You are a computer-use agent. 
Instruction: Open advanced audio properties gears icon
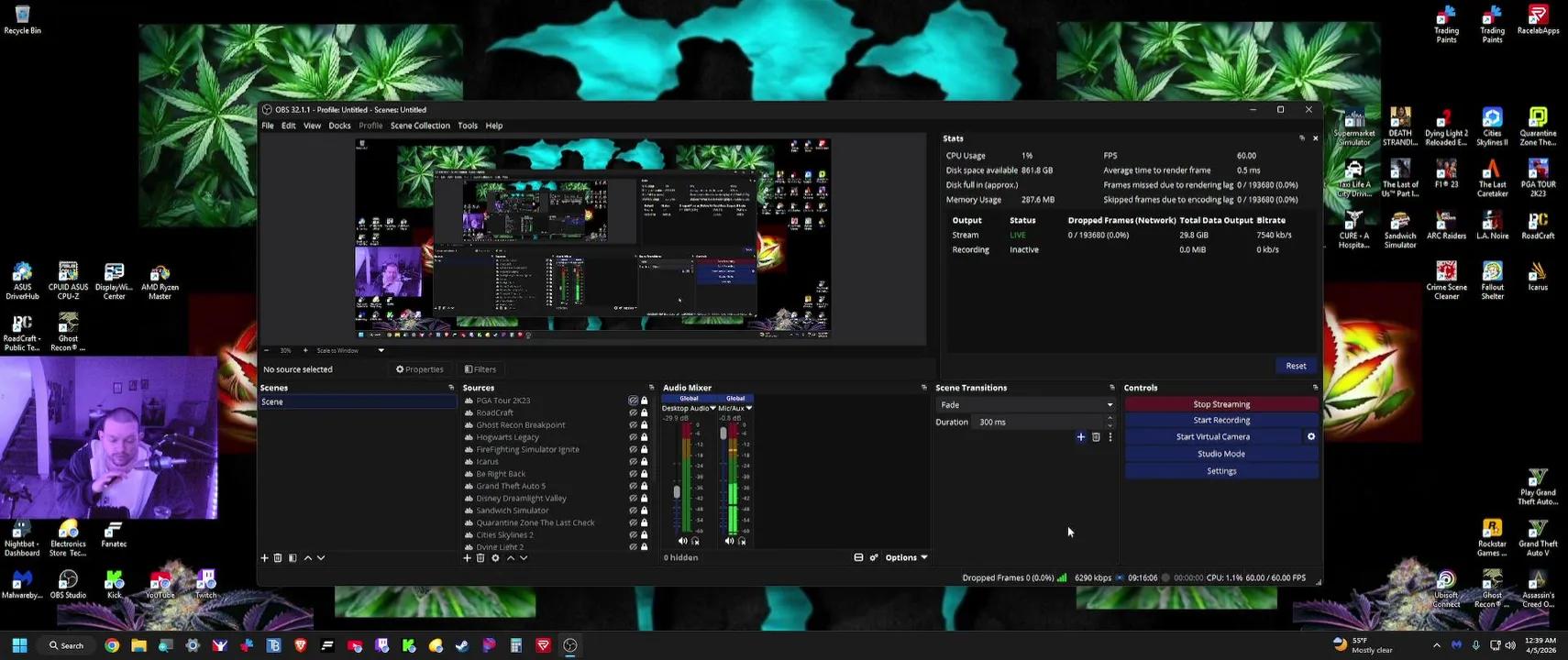coord(874,557)
